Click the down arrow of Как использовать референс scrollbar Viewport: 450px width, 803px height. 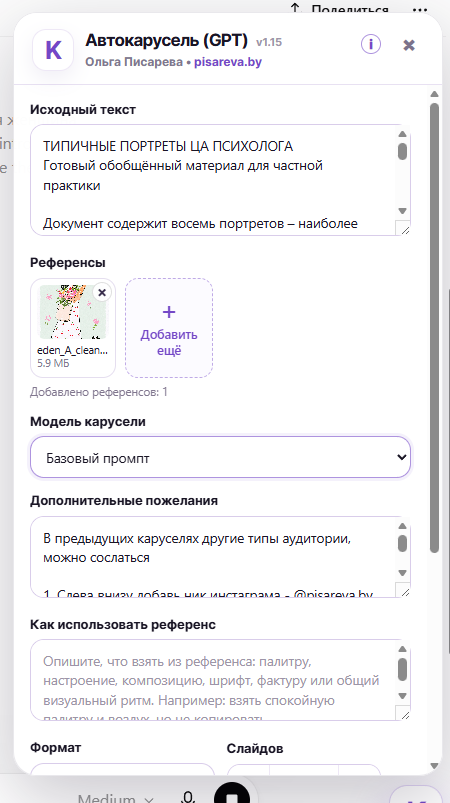pyautogui.click(x=402, y=696)
